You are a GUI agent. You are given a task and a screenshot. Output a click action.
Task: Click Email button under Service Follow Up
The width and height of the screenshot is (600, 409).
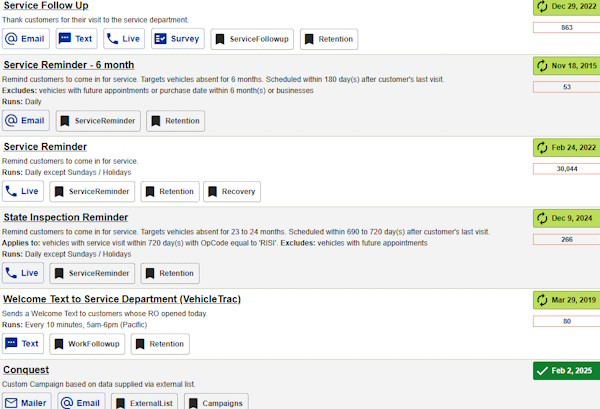[x=26, y=39]
